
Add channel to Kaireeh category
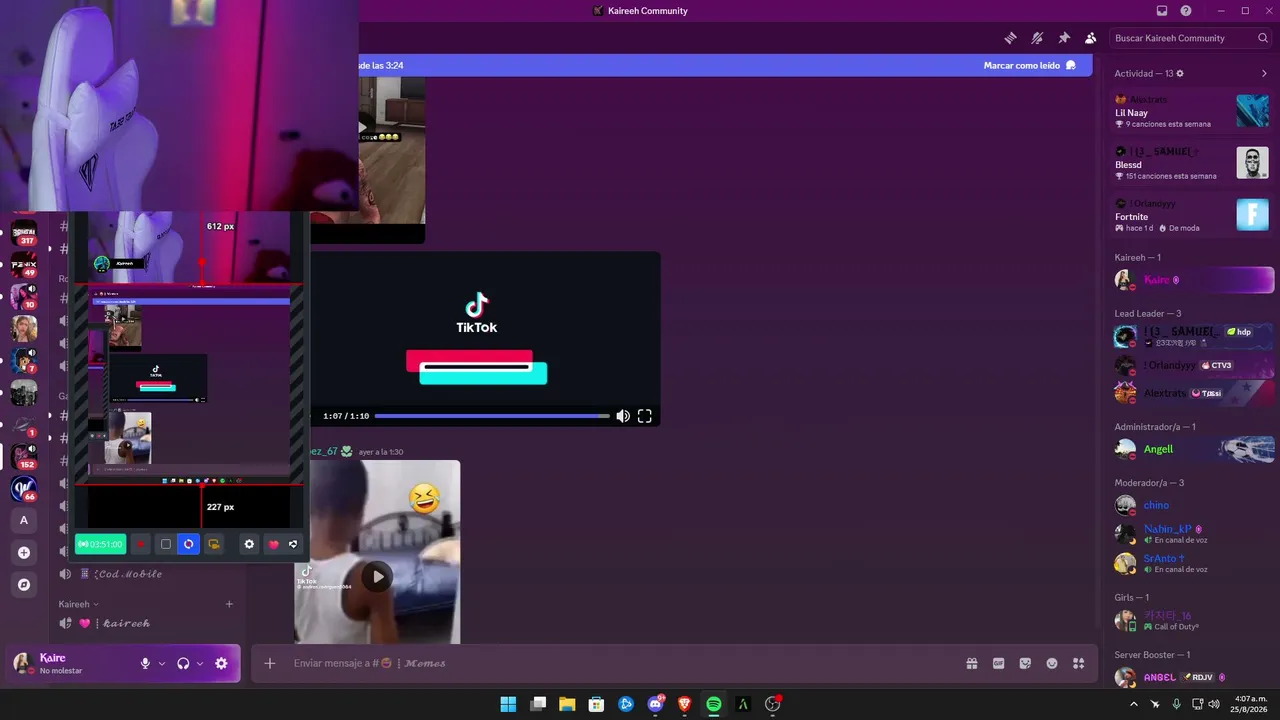click(229, 604)
